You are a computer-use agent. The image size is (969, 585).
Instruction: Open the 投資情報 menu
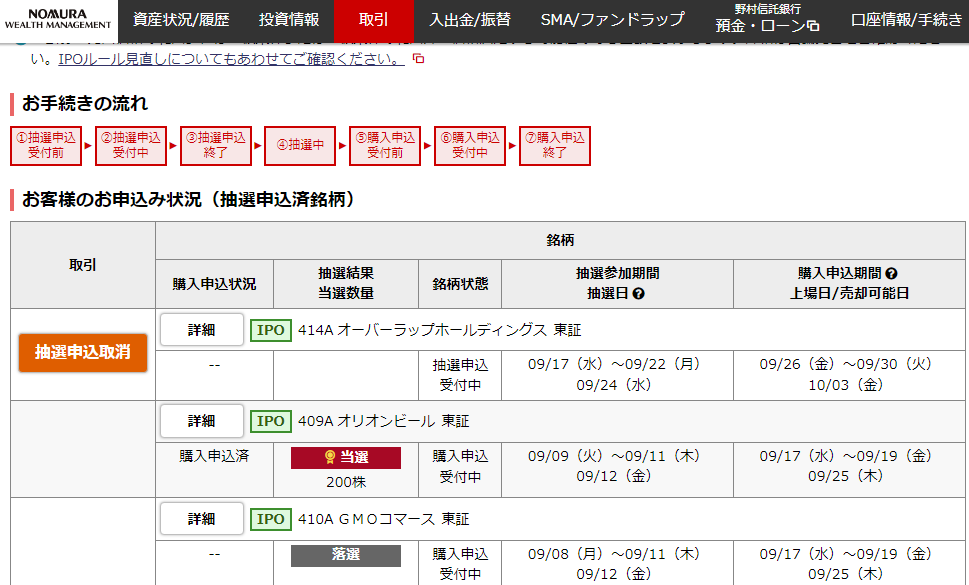click(x=289, y=20)
